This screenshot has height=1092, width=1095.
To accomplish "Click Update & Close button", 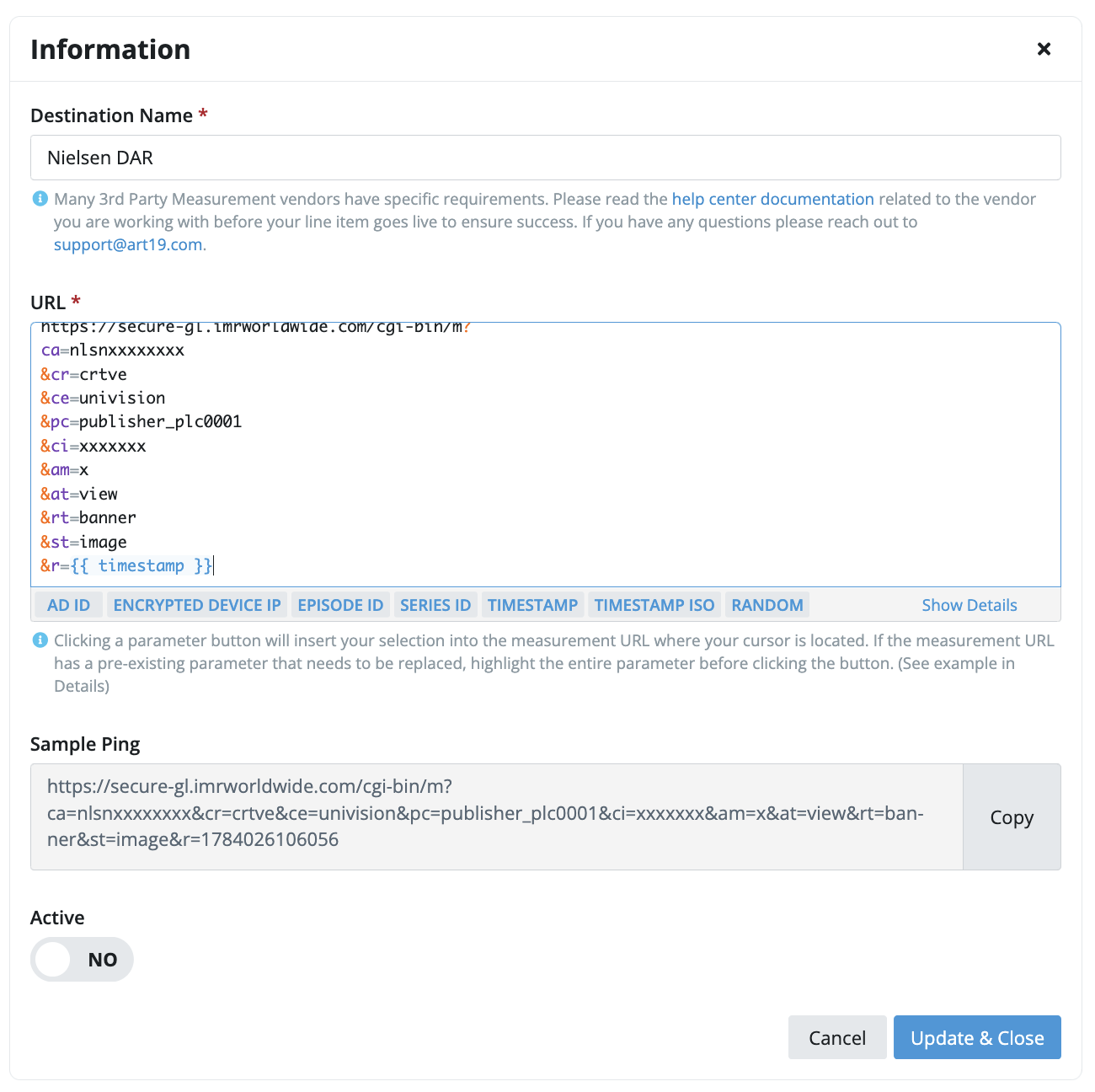I will (977, 1037).
